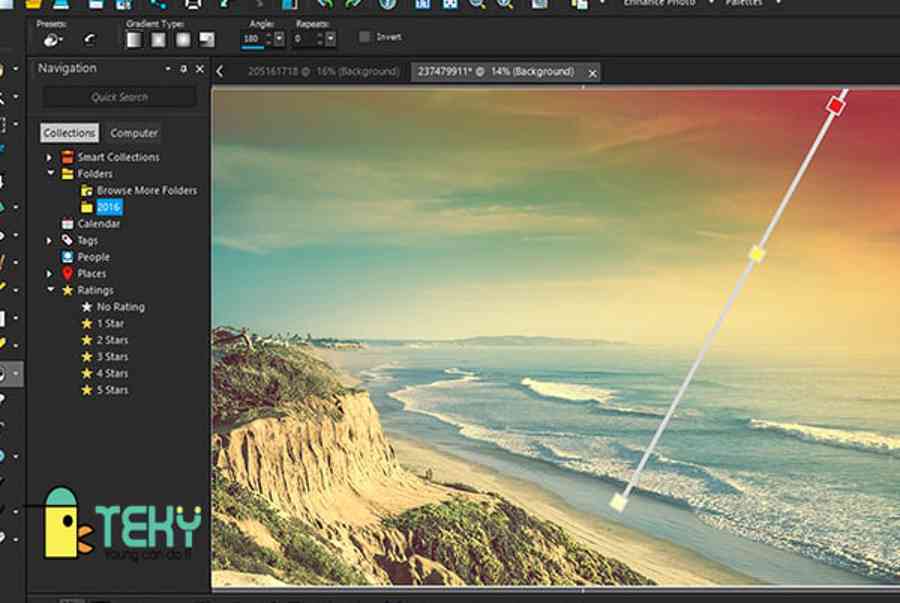Switch to document tab 205161718
900x603 pixels.
[323, 72]
